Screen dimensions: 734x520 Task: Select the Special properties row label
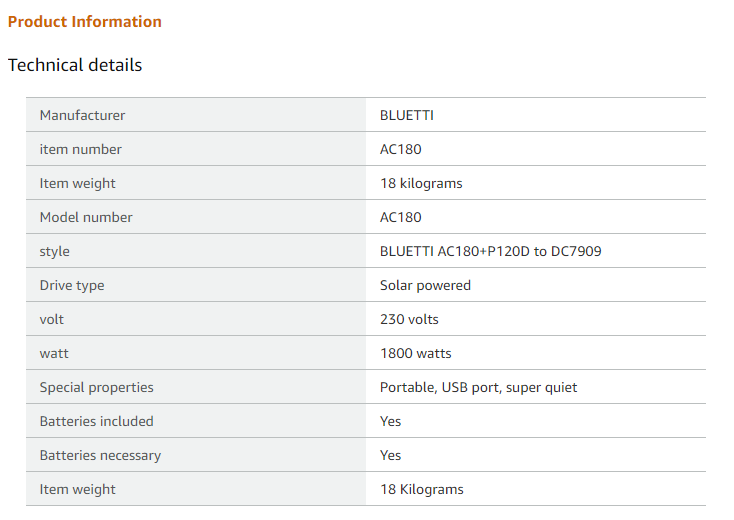pos(97,387)
